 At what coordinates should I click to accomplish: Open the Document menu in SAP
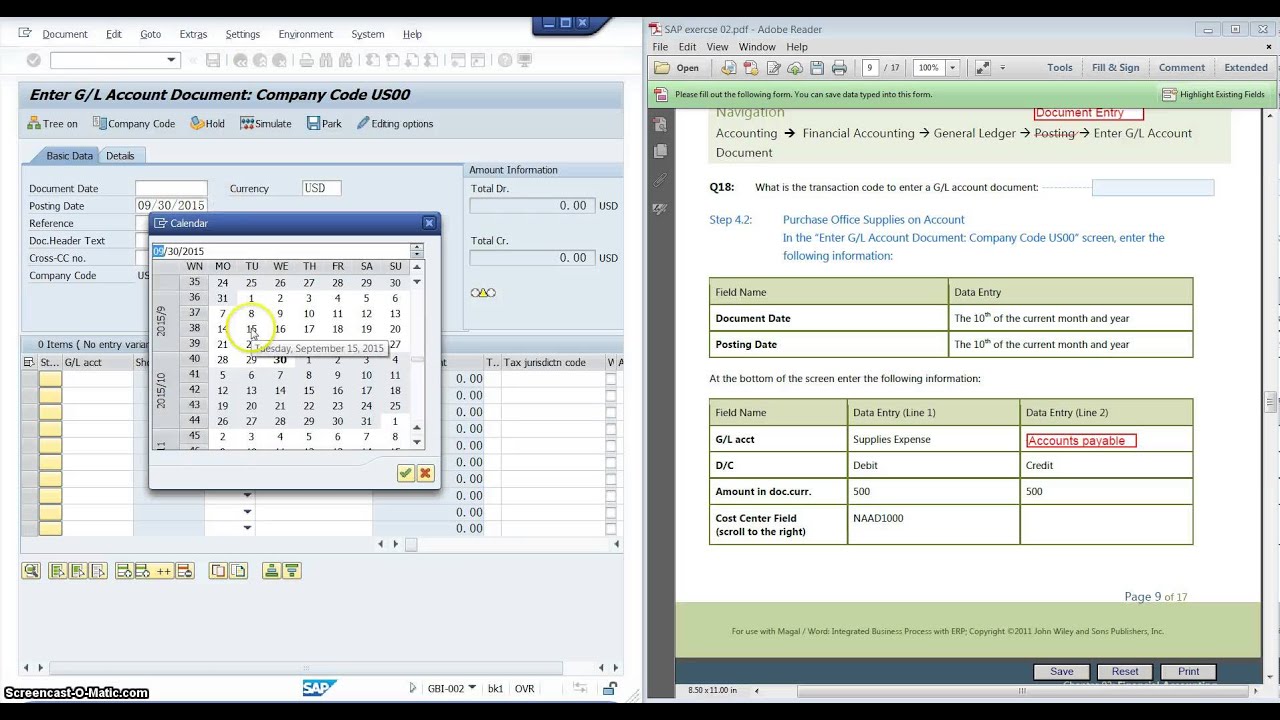tap(65, 34)
